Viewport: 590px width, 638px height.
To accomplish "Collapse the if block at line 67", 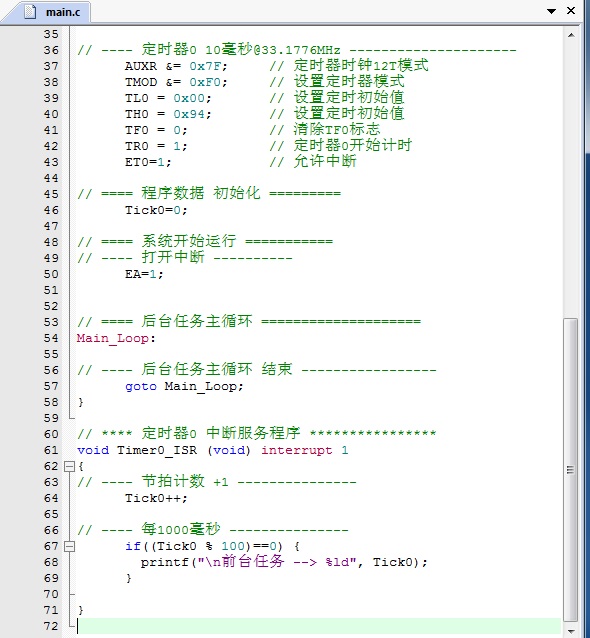I will coord(70,546).
